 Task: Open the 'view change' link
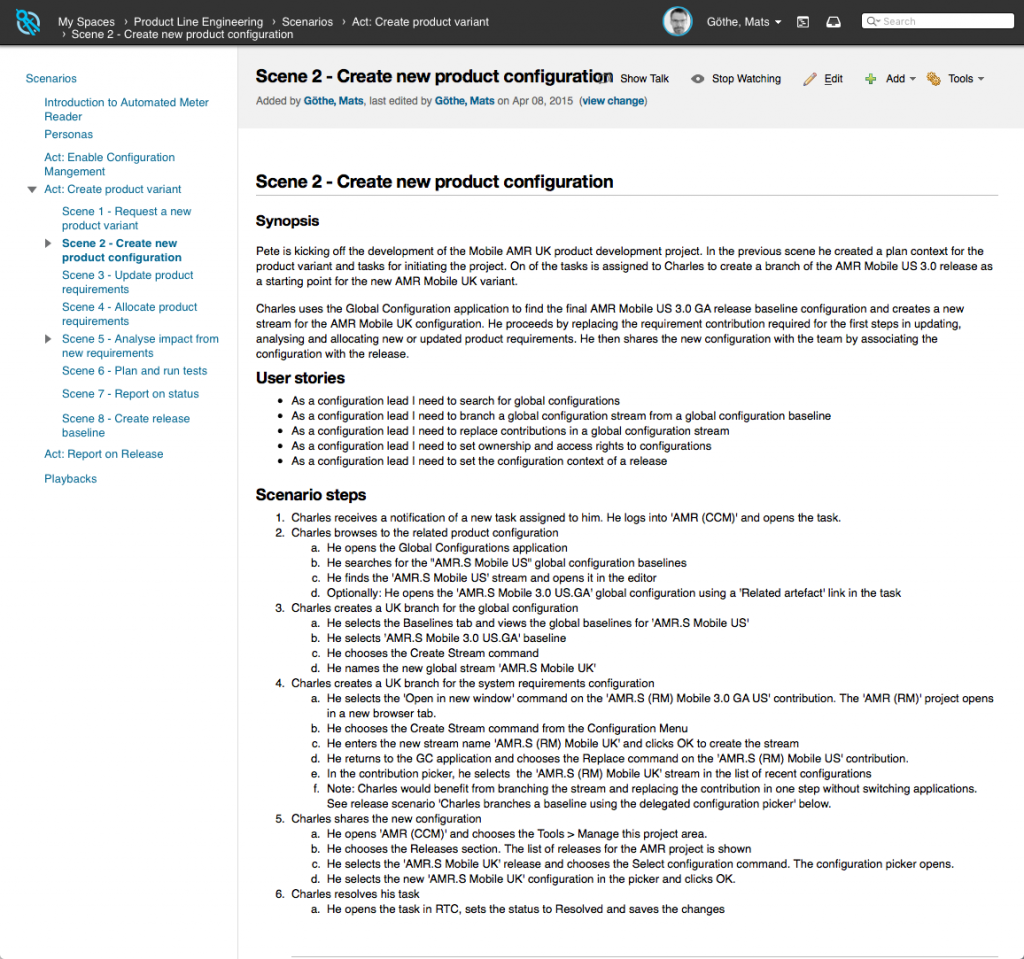pyautogui.click(x=613, y=101)
